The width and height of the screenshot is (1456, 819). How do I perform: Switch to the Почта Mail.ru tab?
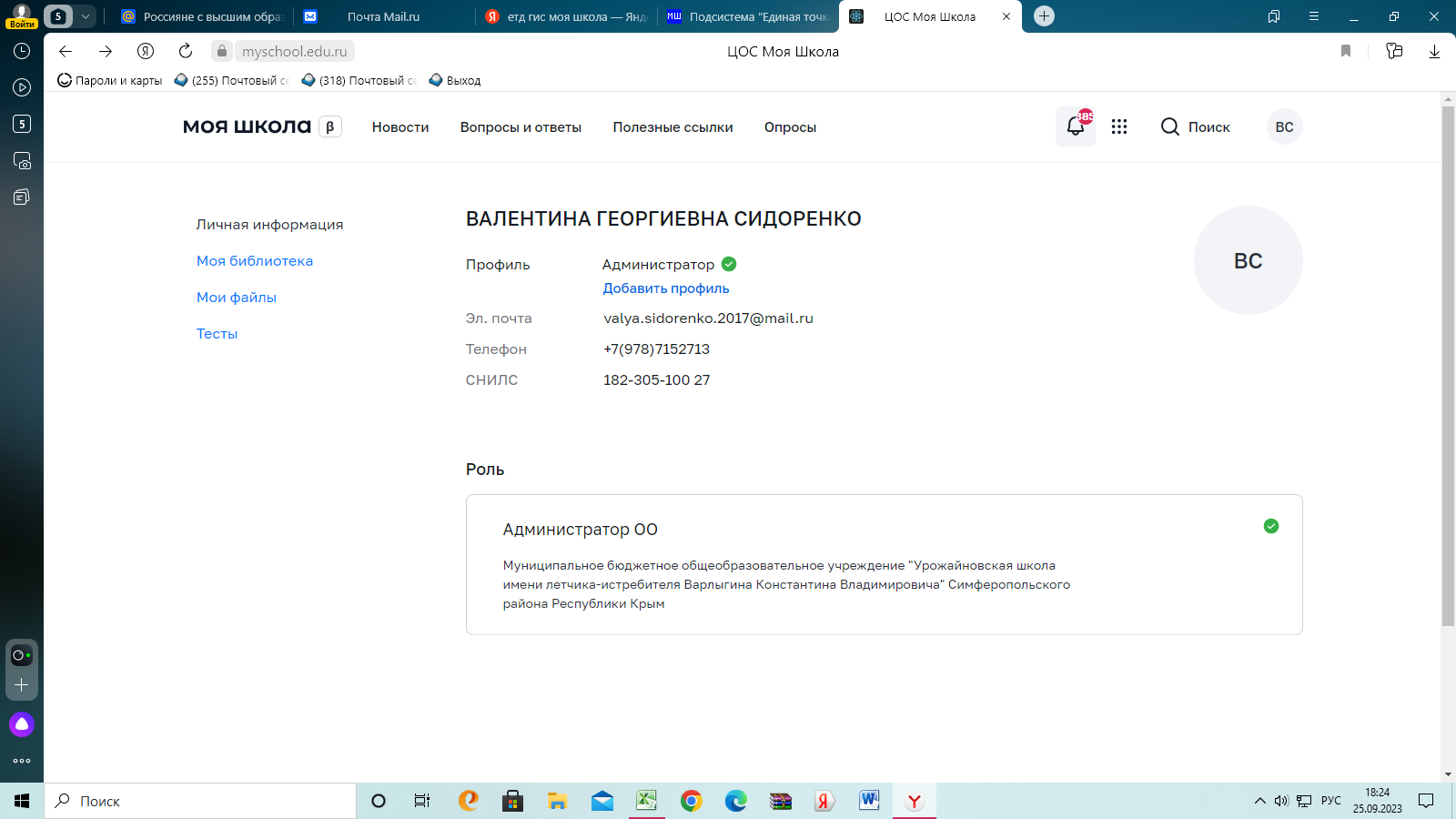pos(383,16)
